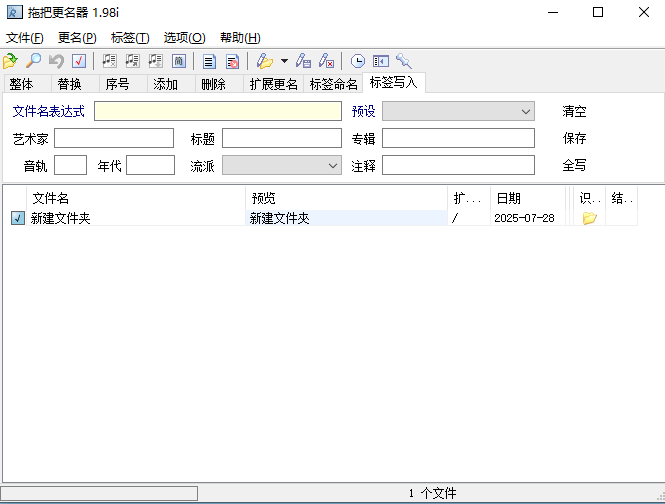The width and height of the screenshot is (665, 504).
Task: Click the folder icon in 新建文件夹 row
Action: tap(590, 218)
